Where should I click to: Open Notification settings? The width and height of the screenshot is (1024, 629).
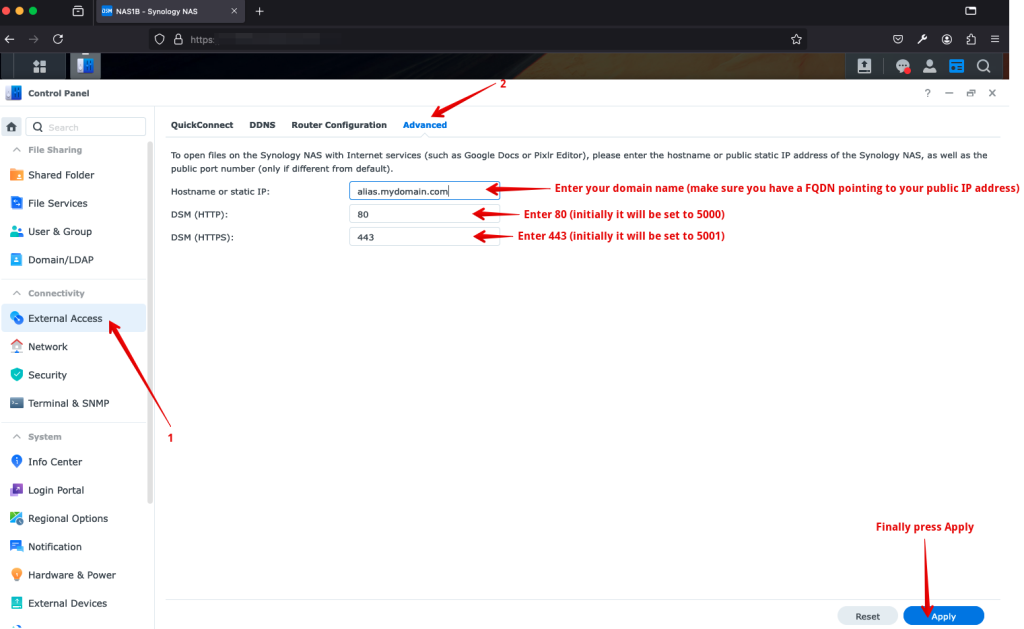74,547
